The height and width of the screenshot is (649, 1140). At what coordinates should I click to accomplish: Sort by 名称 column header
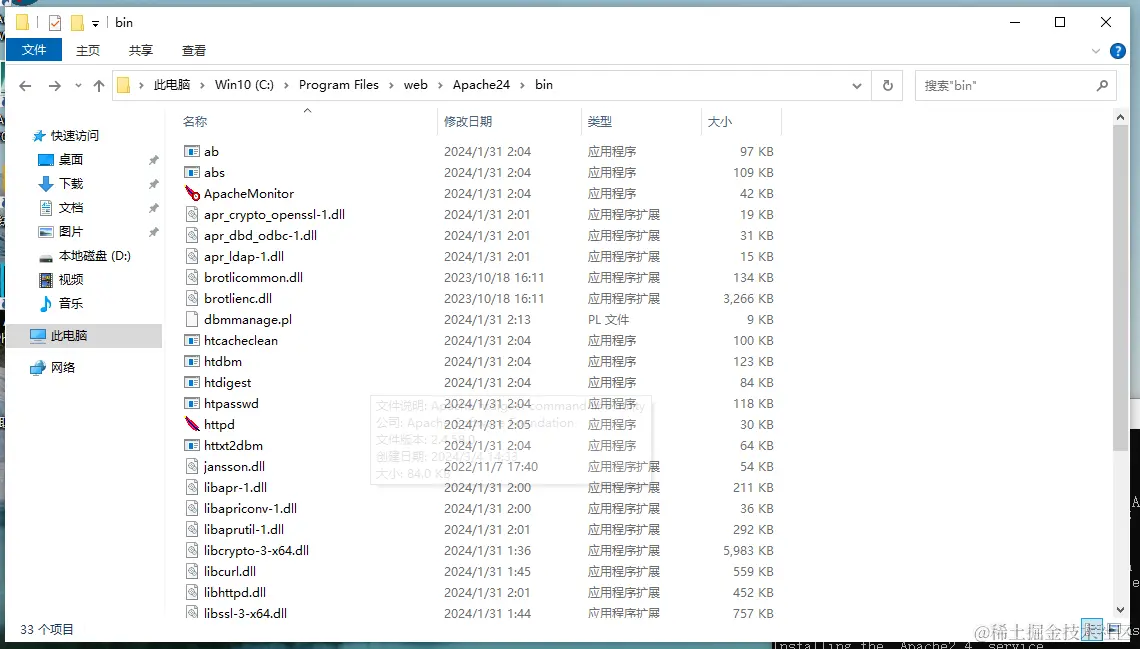pos(195,121)
